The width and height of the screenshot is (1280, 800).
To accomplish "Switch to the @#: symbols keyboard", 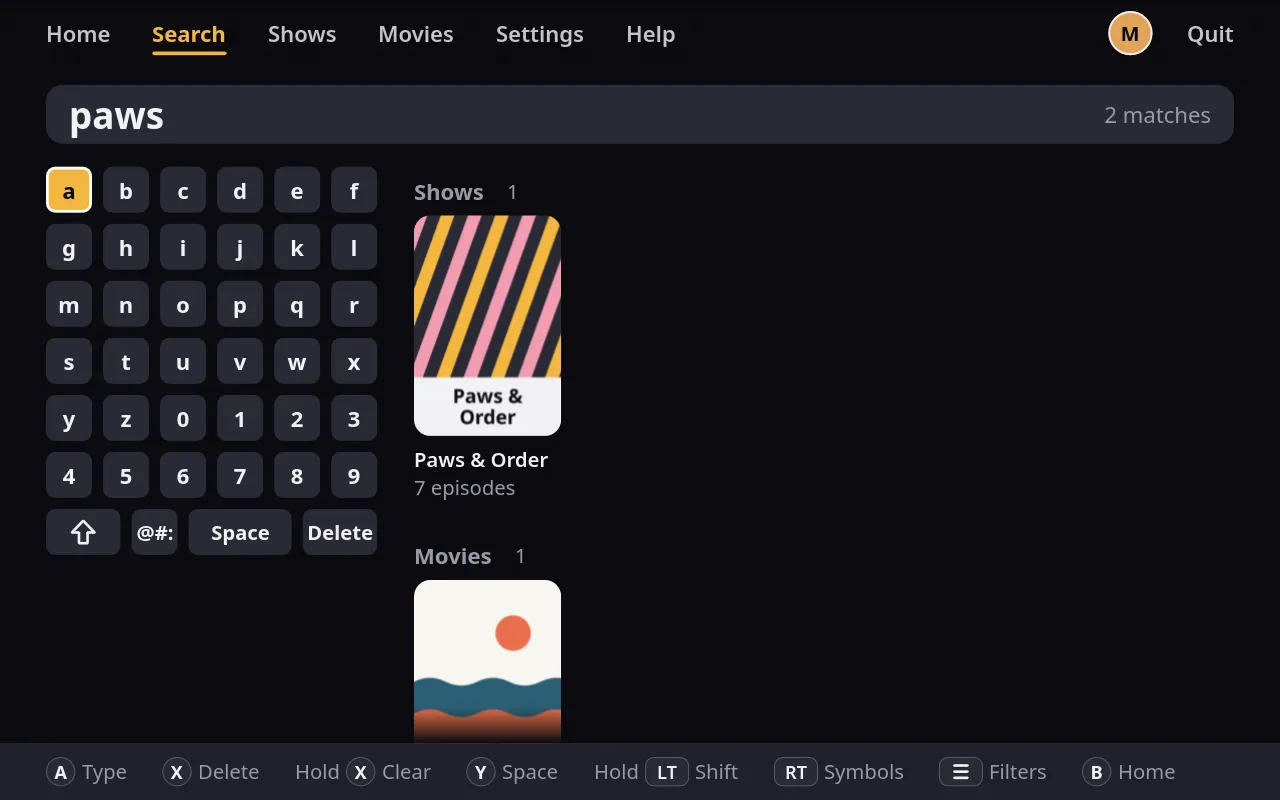I will (x=155, y=532).
